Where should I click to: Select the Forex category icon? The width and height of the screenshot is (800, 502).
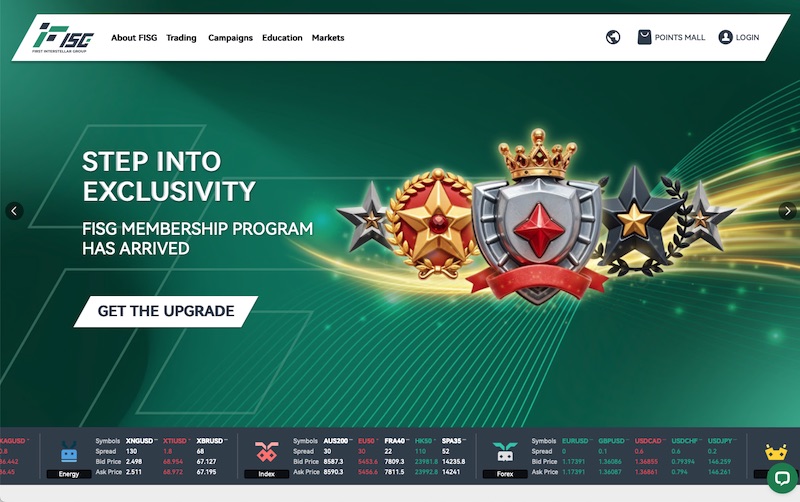(505, 452)
